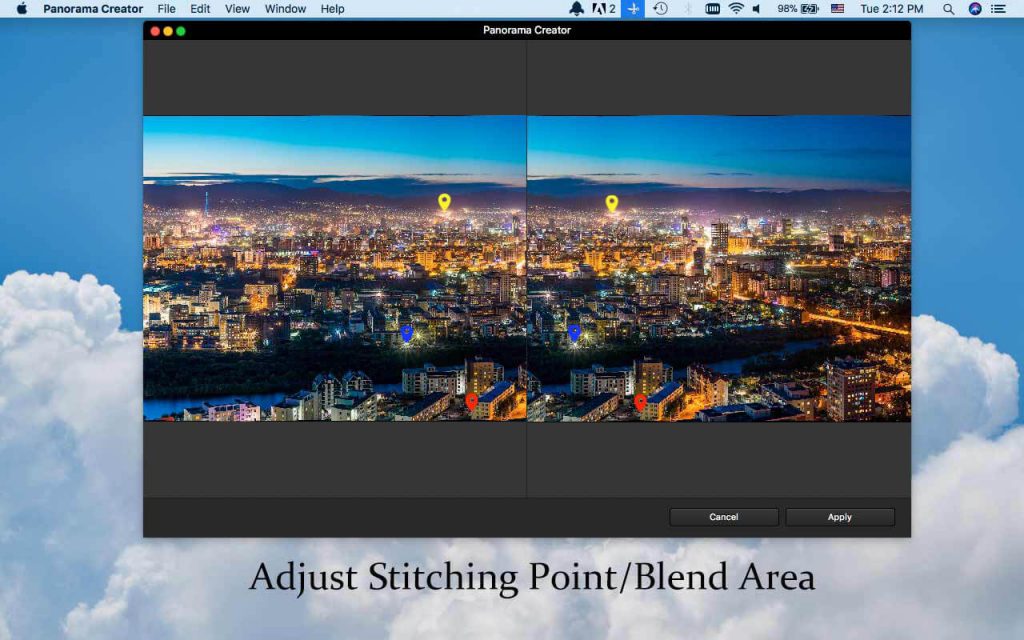Image resolution: width=1024 pixels, height=640 pixels.
Task: Select the blue stitching pin on right image
Action: pos(573,333)
